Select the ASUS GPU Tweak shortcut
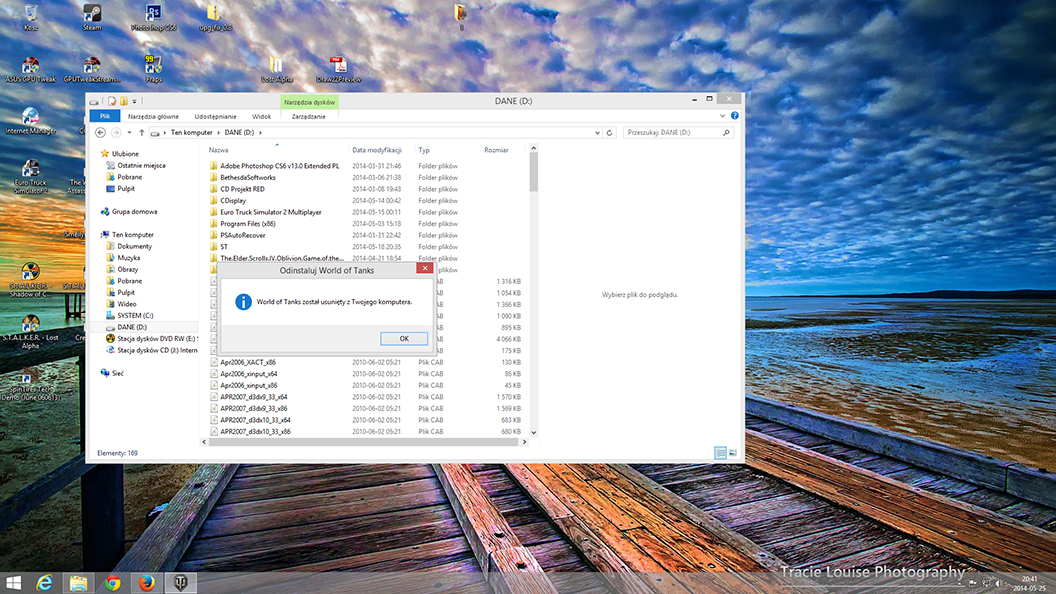The image size is (1056, 594). click(x=30, y=69)
